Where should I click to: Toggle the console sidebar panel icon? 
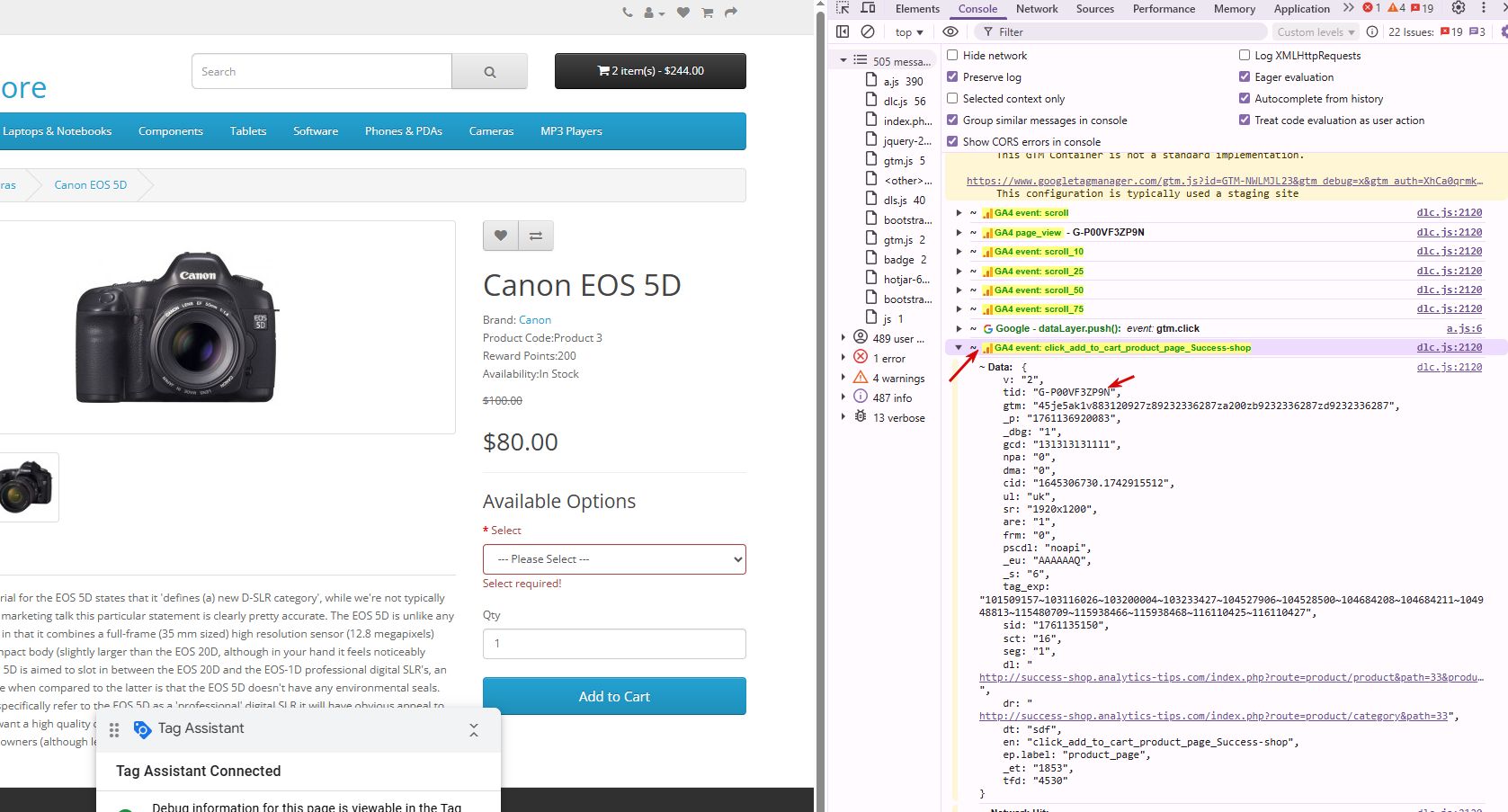point(843,31)
